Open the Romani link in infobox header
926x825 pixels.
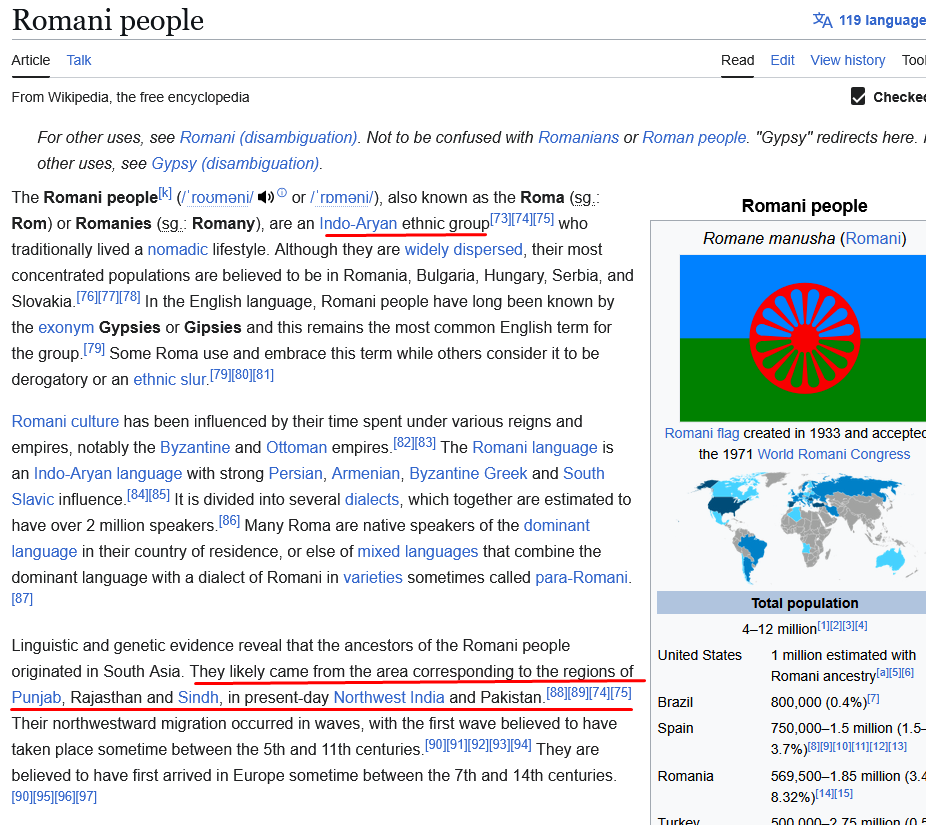tap(873, 239)
